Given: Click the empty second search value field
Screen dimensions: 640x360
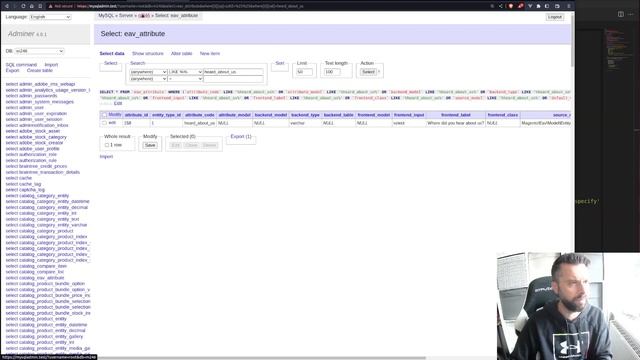Looking at the screenshot, I should pyautogui.click(x=233, y=79).
